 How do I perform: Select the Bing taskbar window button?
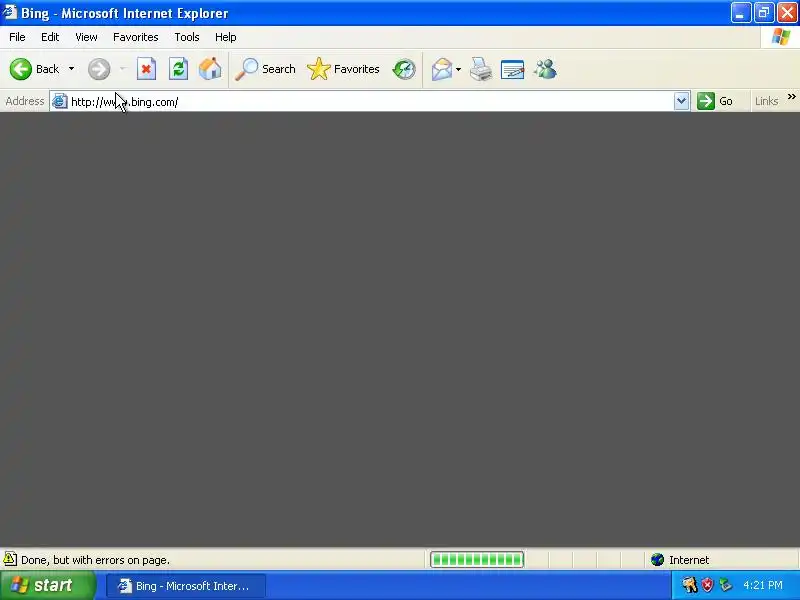tap(186, 586)
